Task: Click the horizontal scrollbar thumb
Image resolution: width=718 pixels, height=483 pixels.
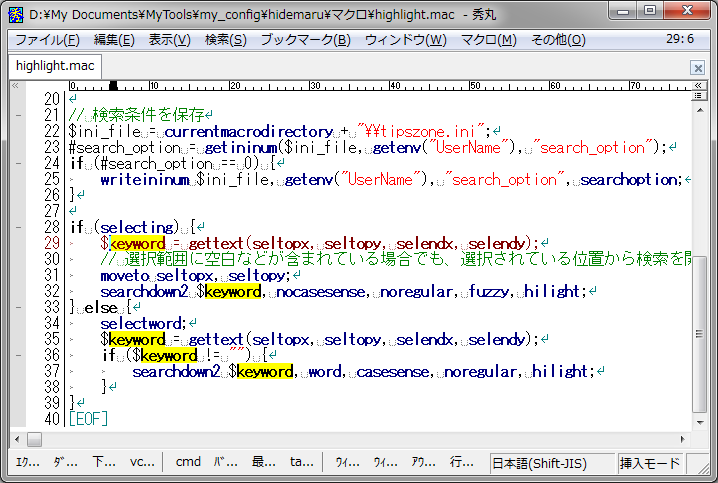Action: coord(34,440)
